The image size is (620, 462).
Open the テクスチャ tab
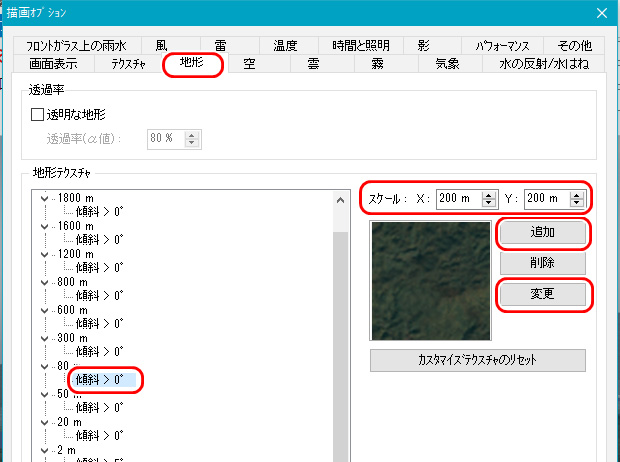[x=128, y=64]
